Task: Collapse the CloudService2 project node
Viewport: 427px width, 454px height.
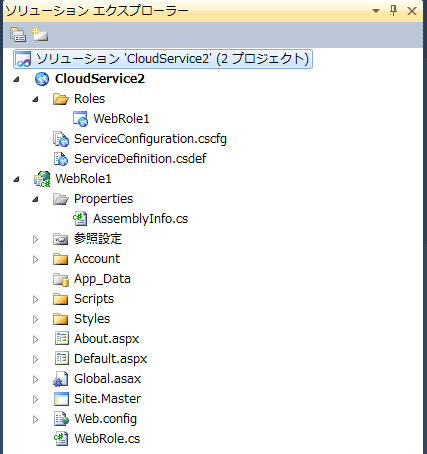Action: [16, 80]
